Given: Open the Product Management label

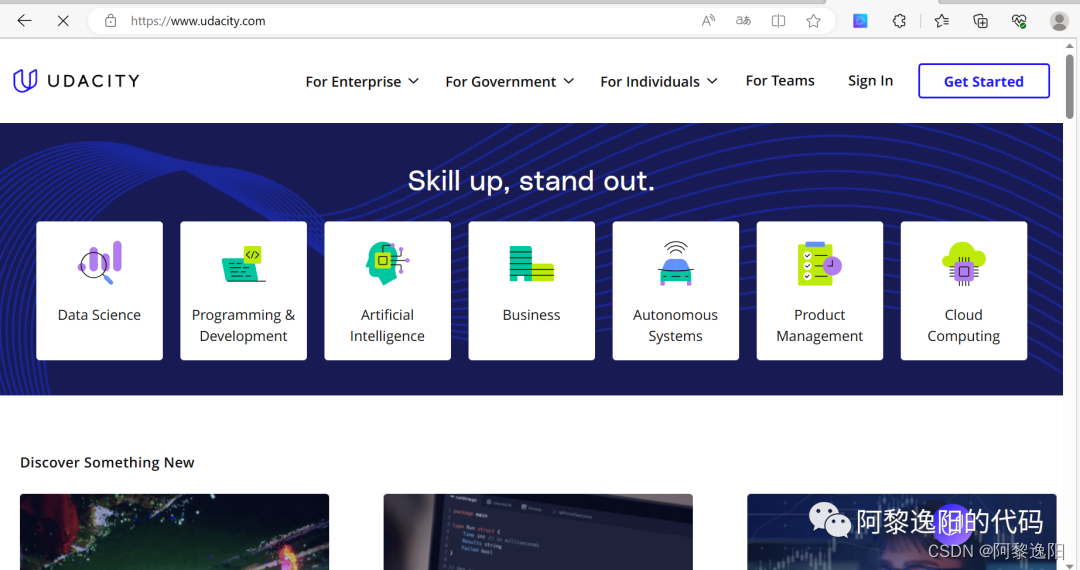Looking at the screenshot, I should (820, 325).
